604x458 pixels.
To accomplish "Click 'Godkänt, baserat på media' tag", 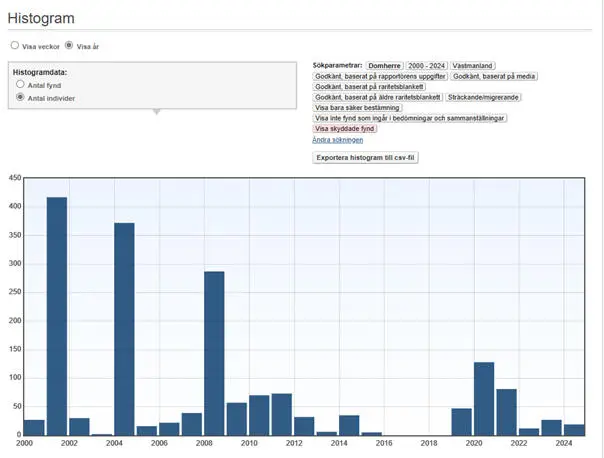I will tap(494, 76).
